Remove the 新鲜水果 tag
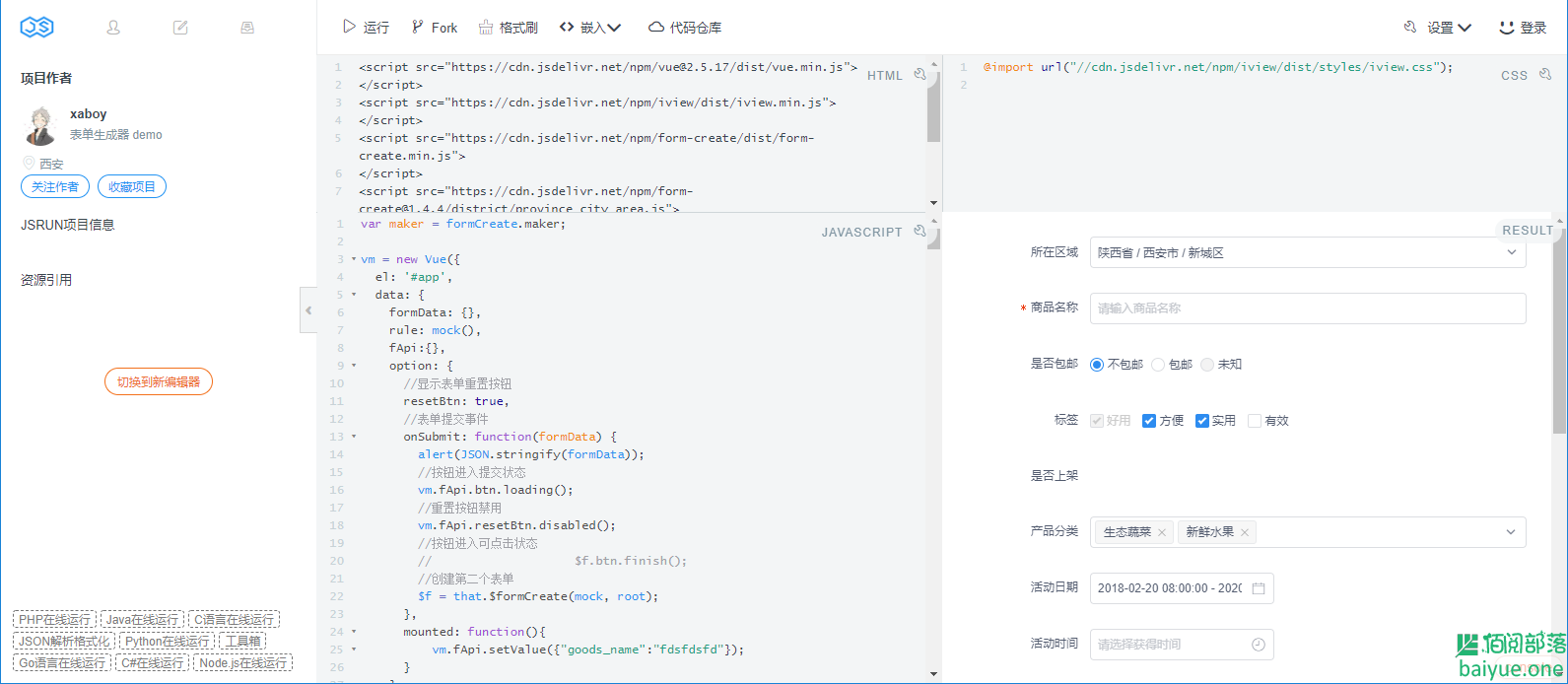The height and width of the screenshot is (684, 1568). (1245, 532)
